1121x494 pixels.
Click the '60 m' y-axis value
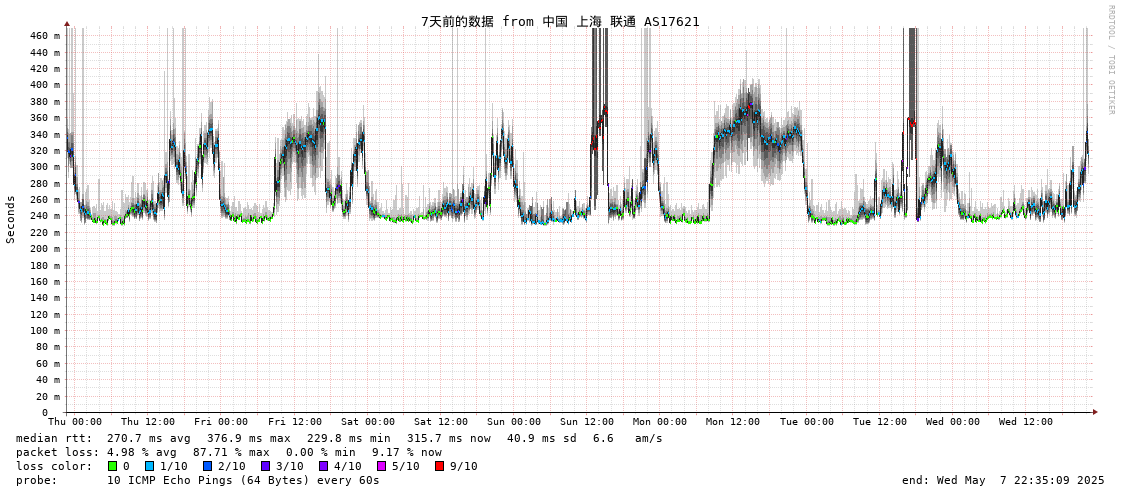tap(49, 364)
